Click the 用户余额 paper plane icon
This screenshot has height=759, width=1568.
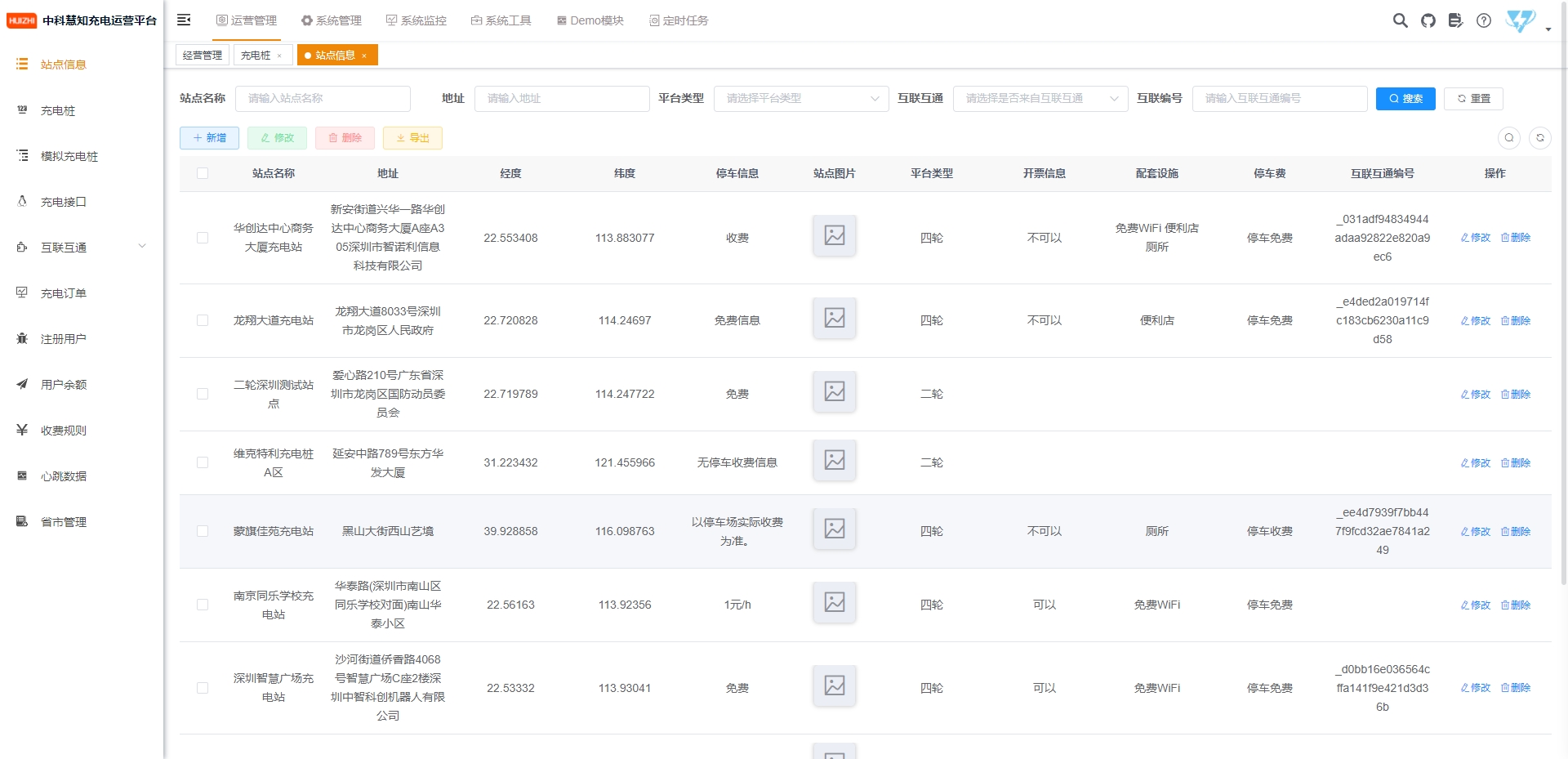point(22,384)
